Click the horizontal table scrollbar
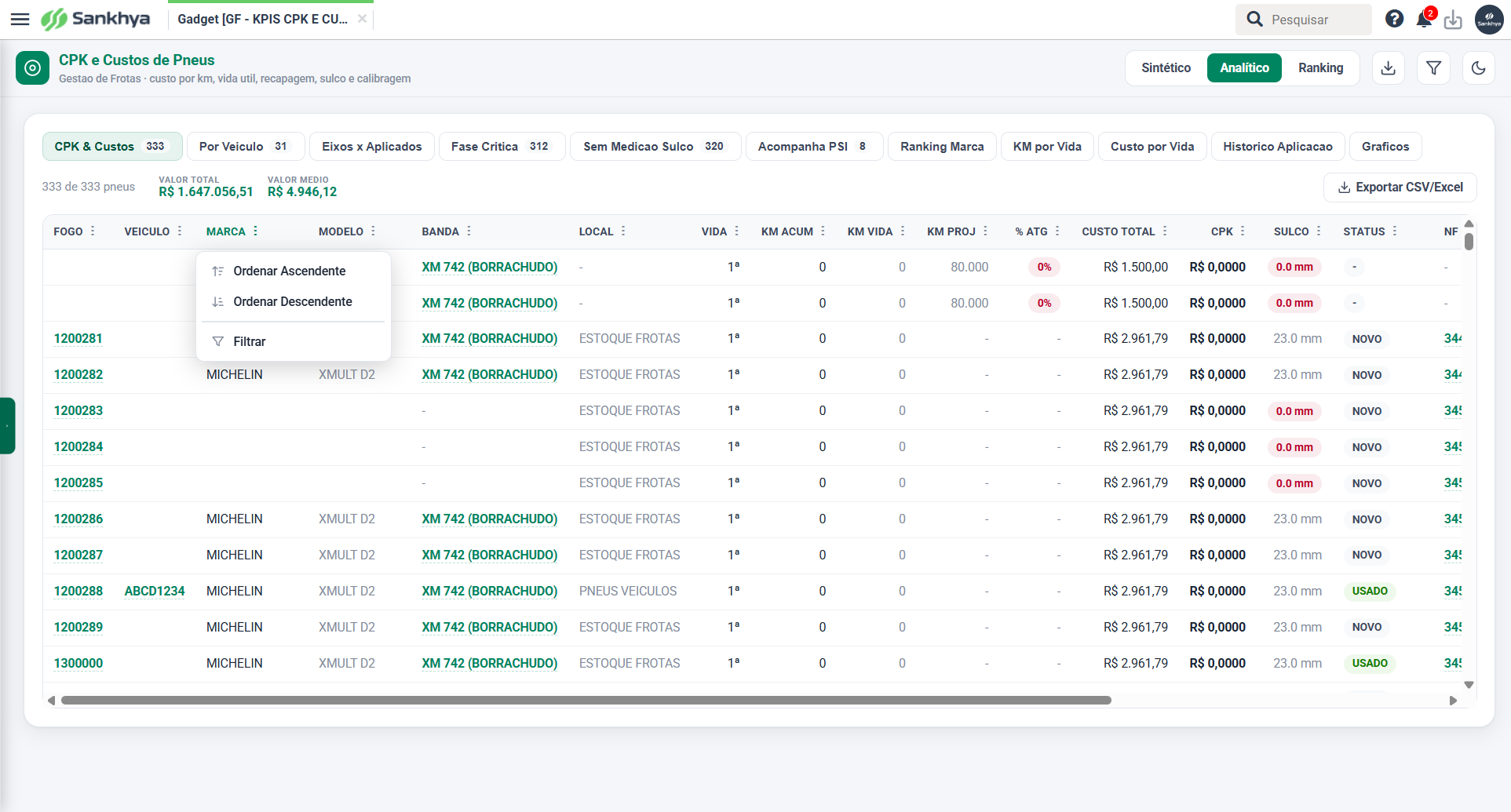This screenshot has height=812, width=1511. pos(586,701)
